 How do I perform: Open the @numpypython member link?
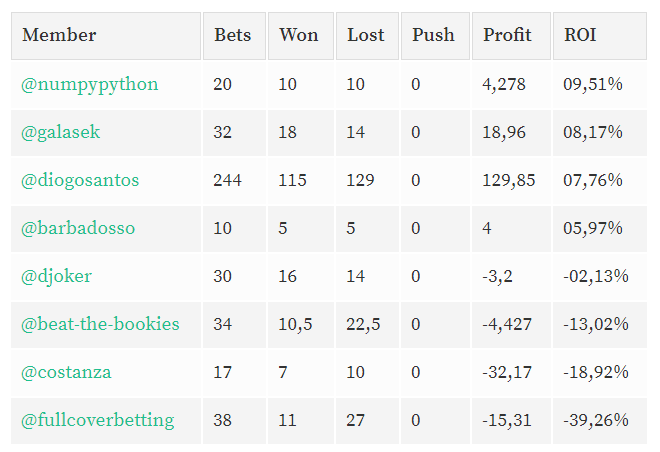(90, 85)
